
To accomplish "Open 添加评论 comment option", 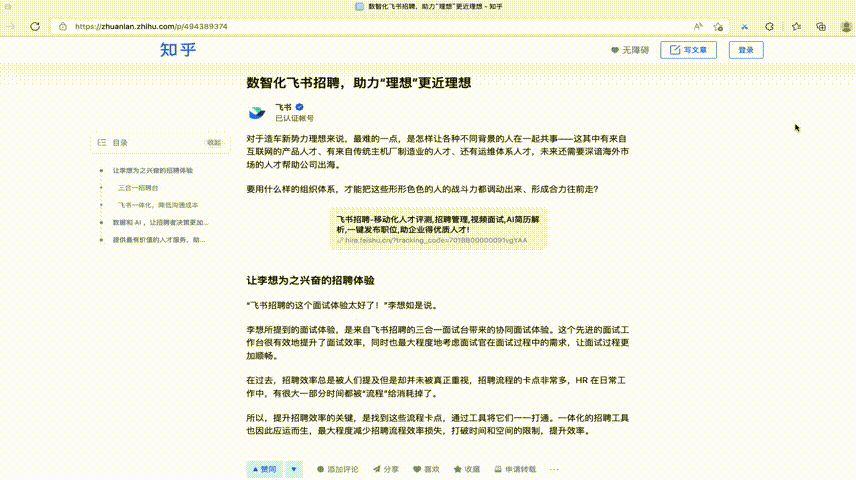I will pyautogui.click(x=338, y=469).
